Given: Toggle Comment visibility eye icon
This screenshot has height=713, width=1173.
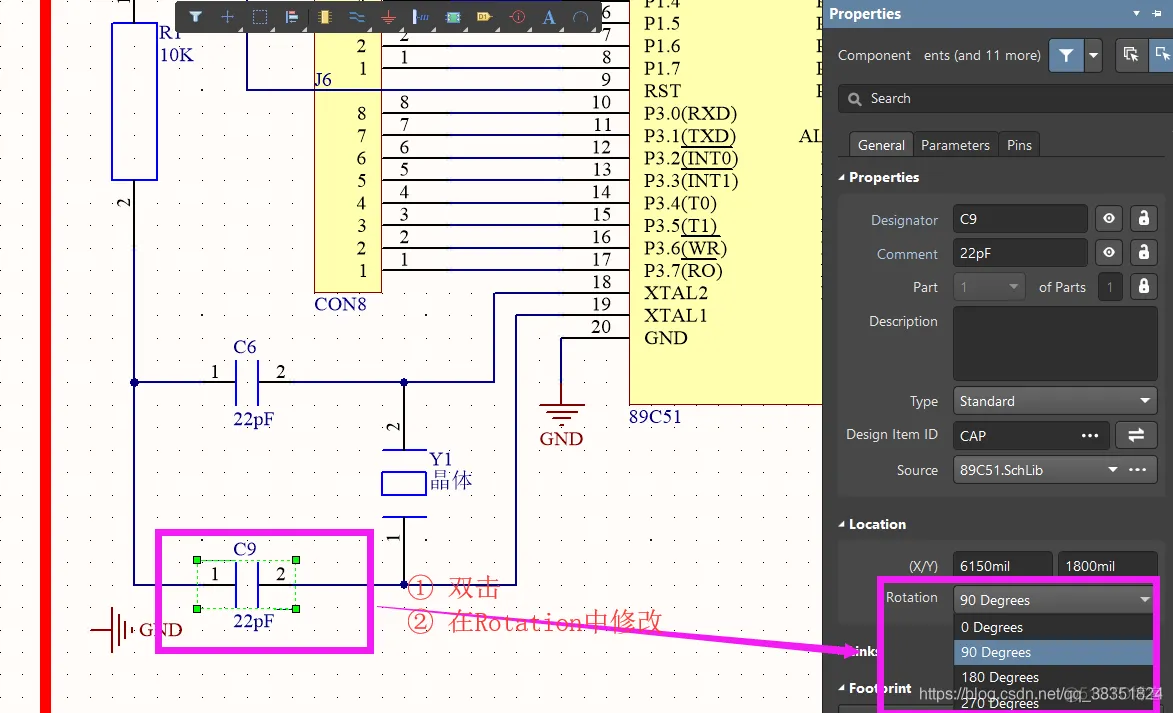Looking at the screenshot, I should (1109, 253).
